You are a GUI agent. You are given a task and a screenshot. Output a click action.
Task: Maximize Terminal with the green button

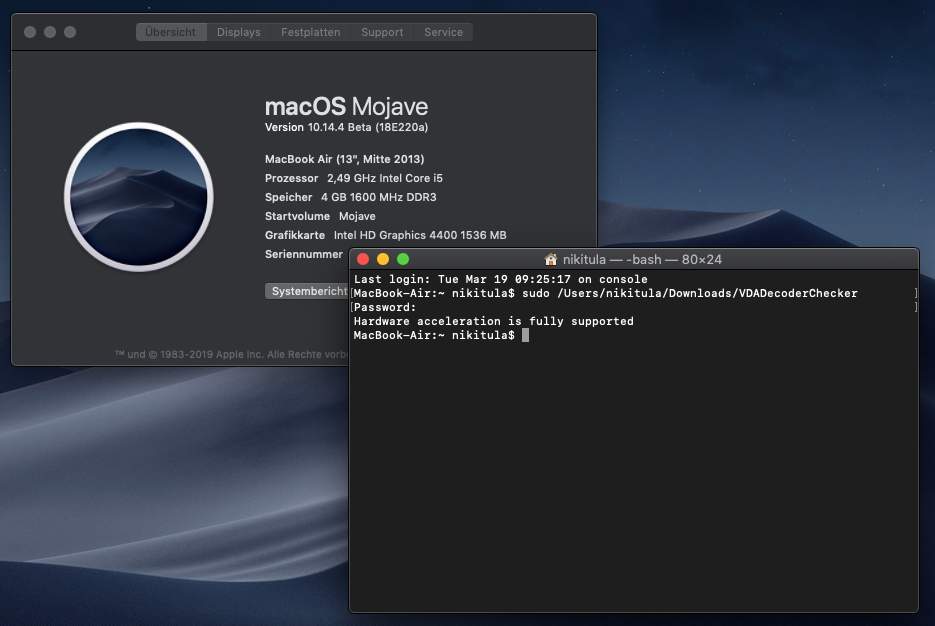[403, 259]
